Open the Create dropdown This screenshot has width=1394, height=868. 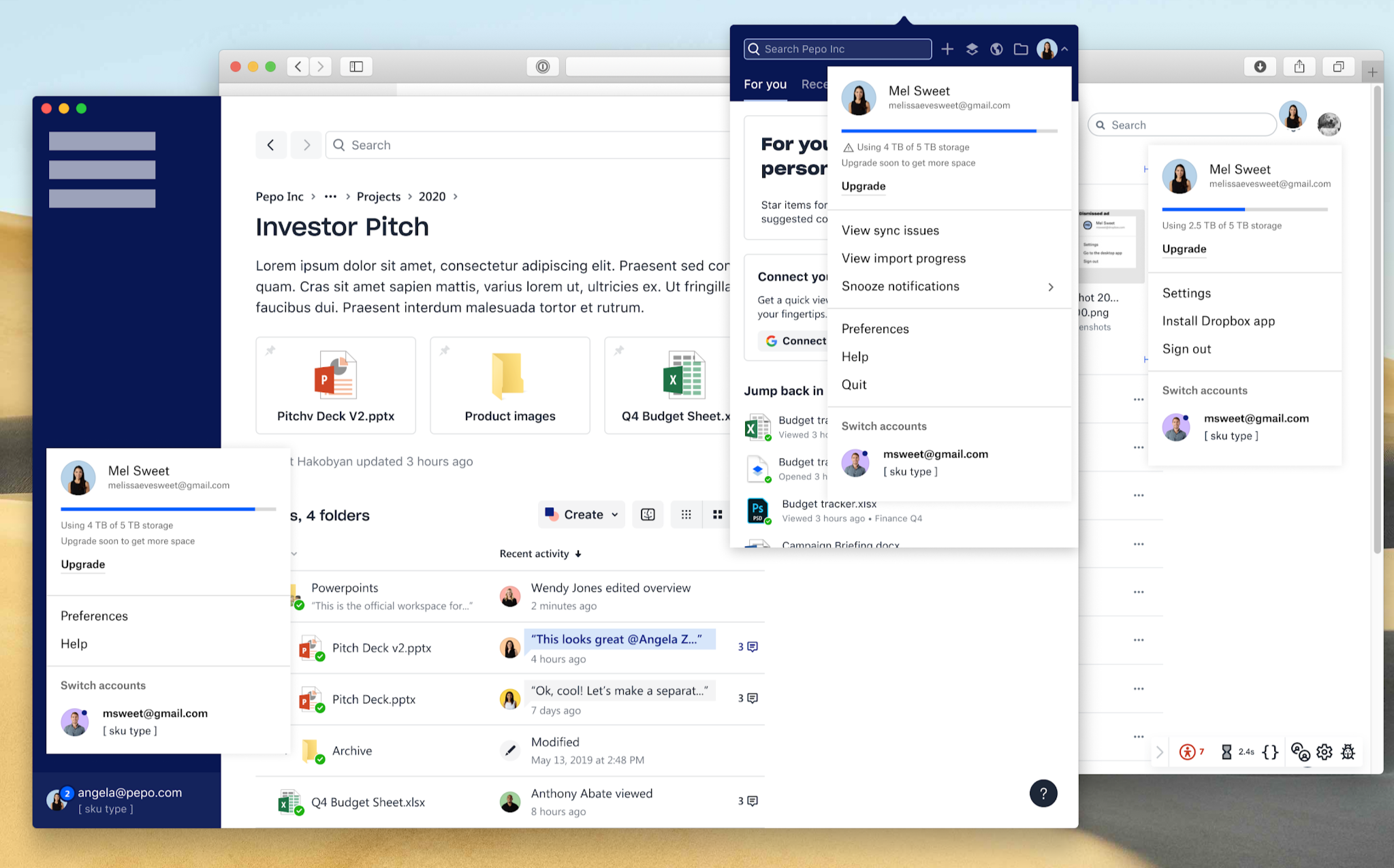click(581, 515)
